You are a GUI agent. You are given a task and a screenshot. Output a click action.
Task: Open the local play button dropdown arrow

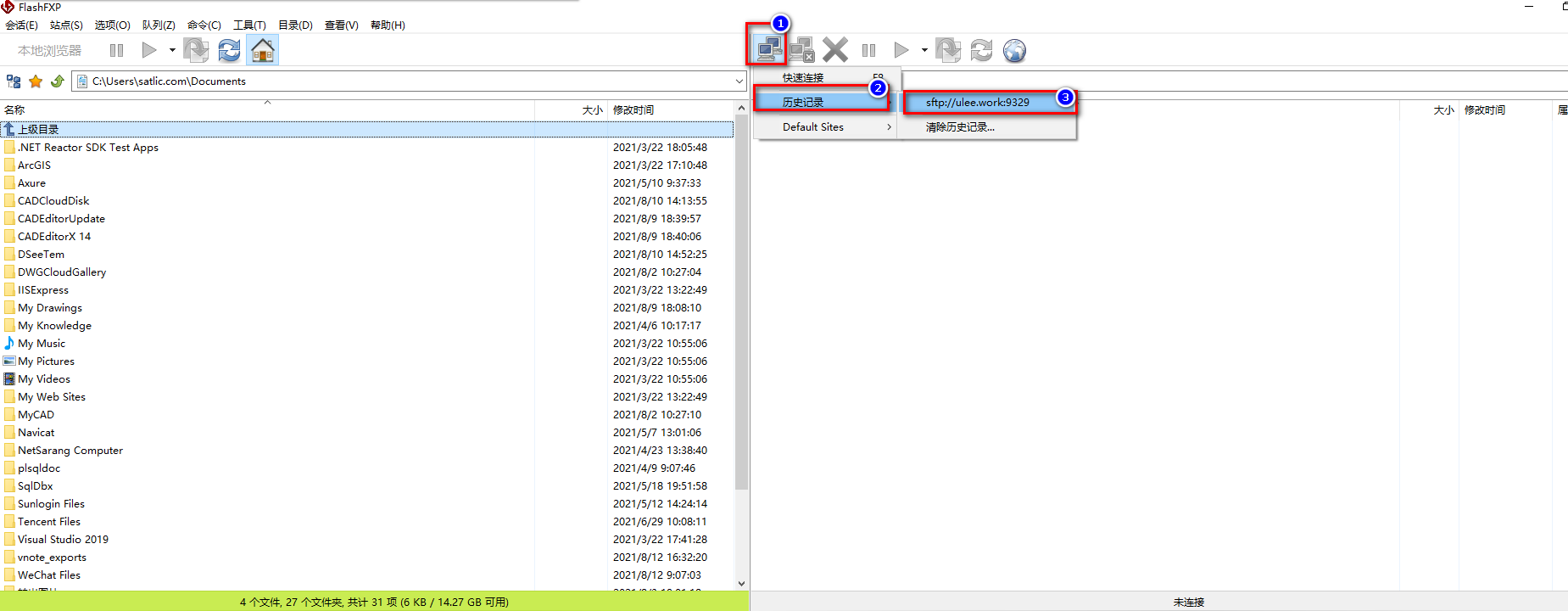[x=172, y=50]
